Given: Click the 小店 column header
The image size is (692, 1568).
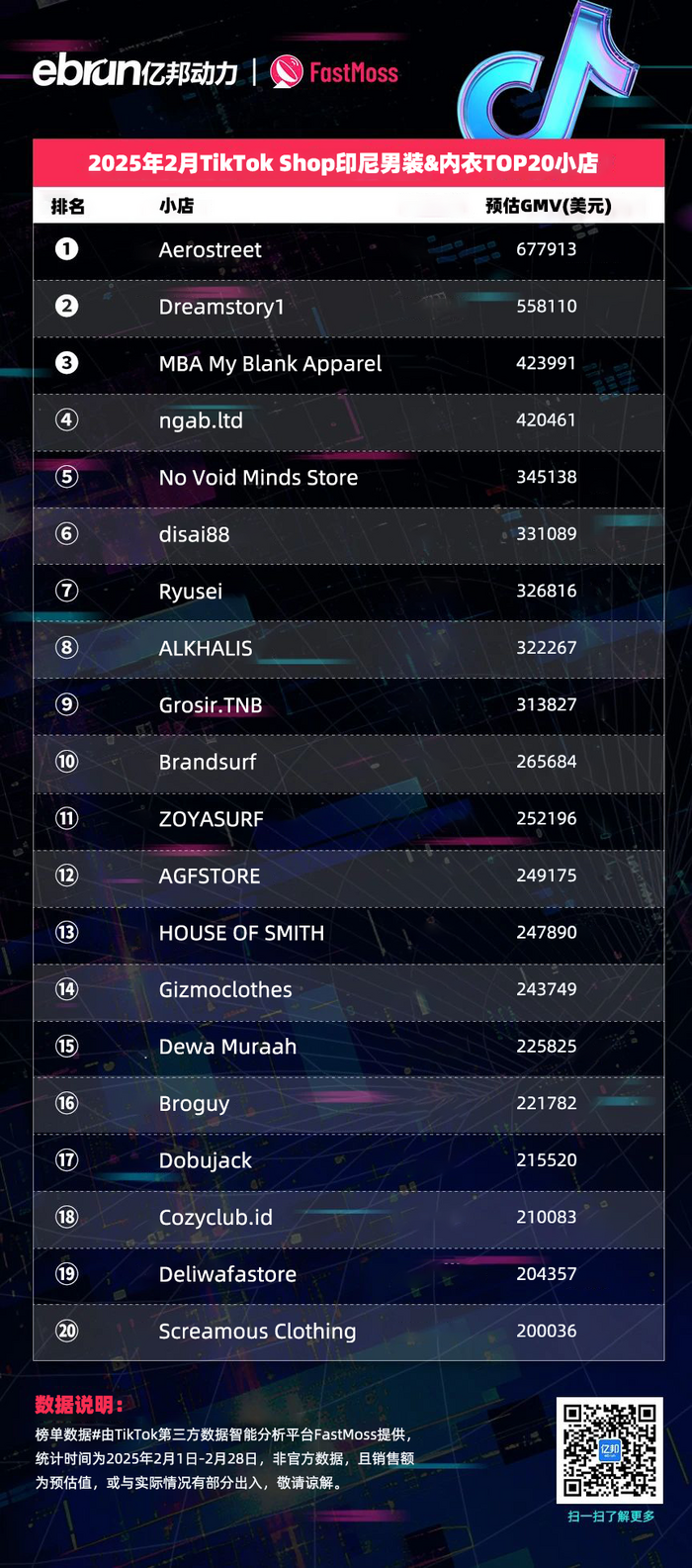Looking at the screenshot, I should click(x=177, y=206).
